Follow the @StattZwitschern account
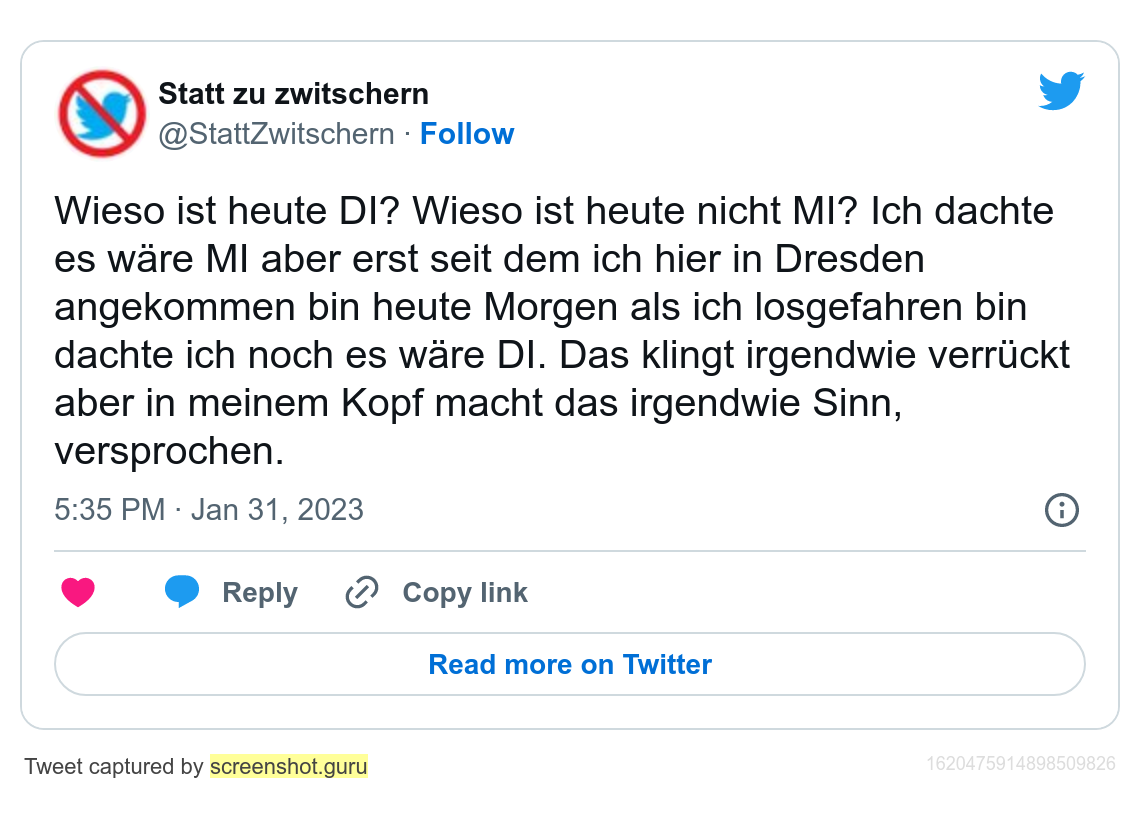 coord(466,134)
